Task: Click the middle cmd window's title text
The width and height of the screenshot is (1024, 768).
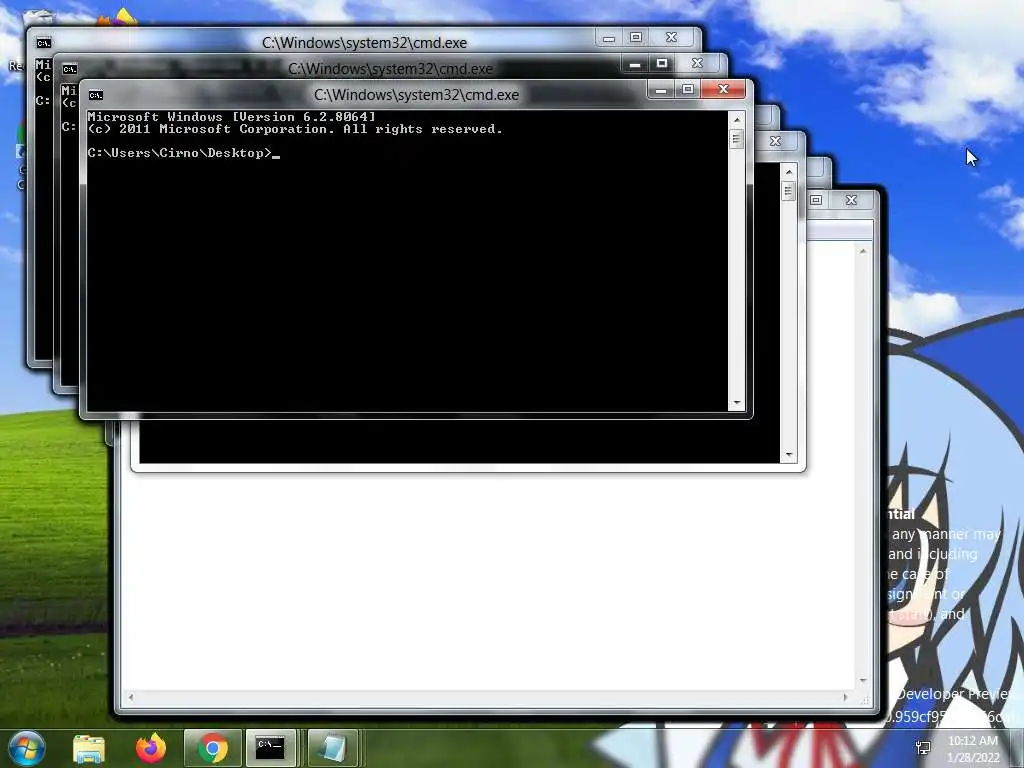Action: click(391, 69)
